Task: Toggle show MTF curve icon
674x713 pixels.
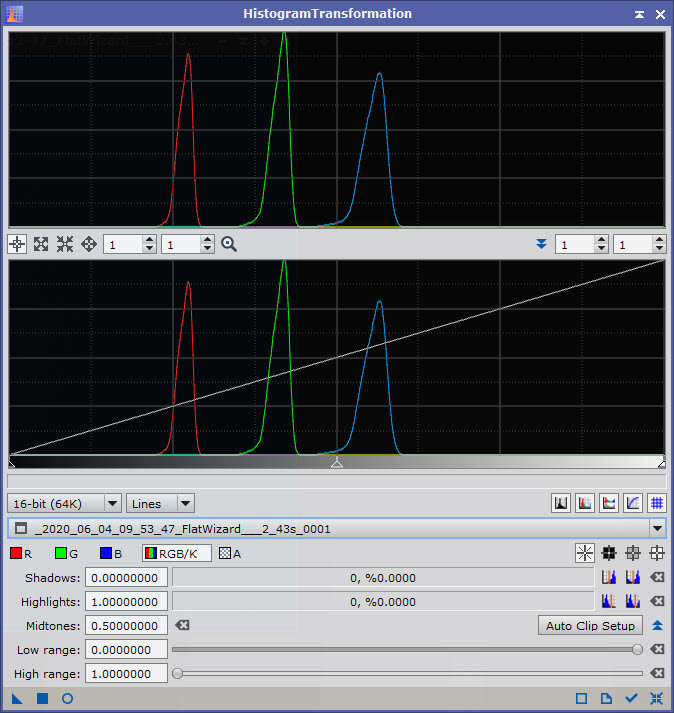Action: pos(633,503)
